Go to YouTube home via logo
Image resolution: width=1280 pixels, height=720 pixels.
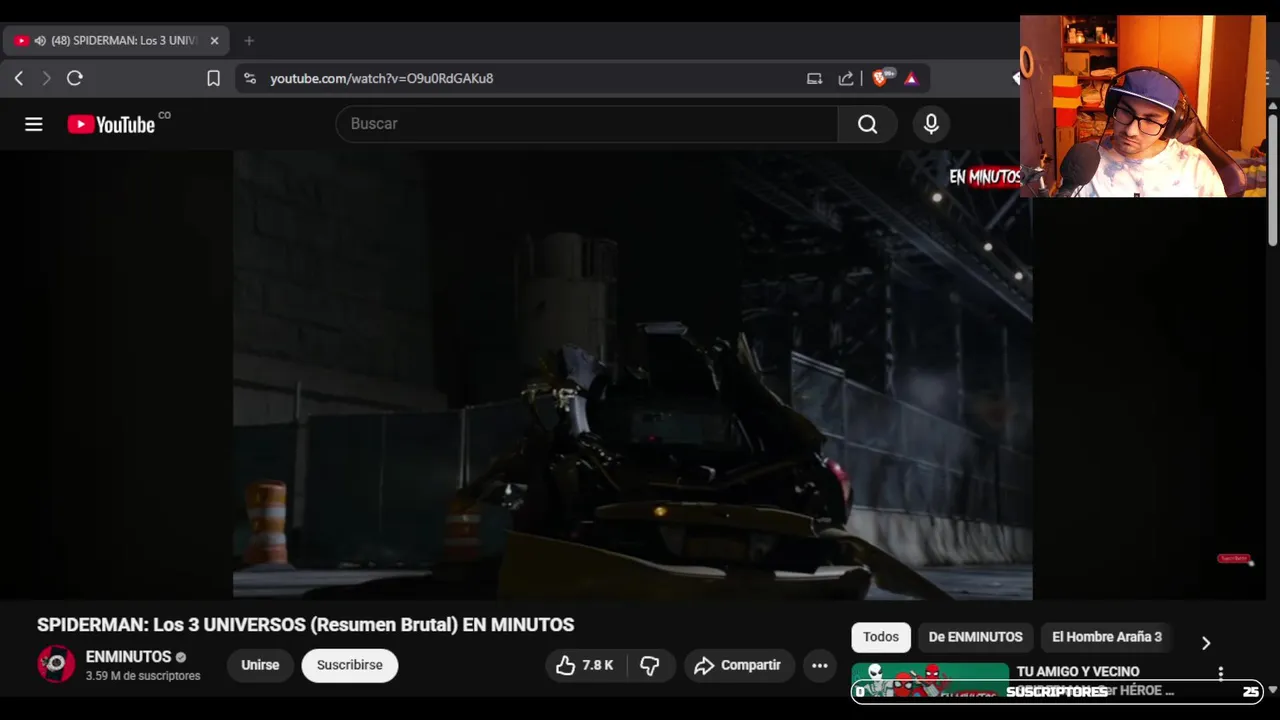(111, 124)
